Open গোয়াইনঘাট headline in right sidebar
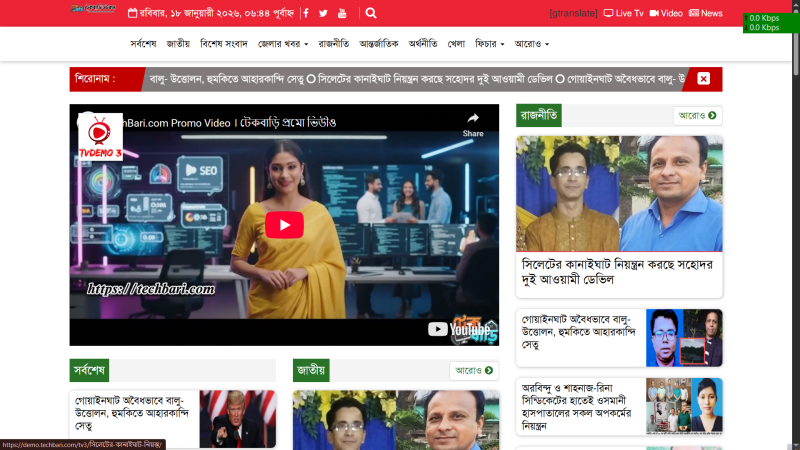Image resolution: width=800 pixels, height=450 pixels. coord(579,332)
